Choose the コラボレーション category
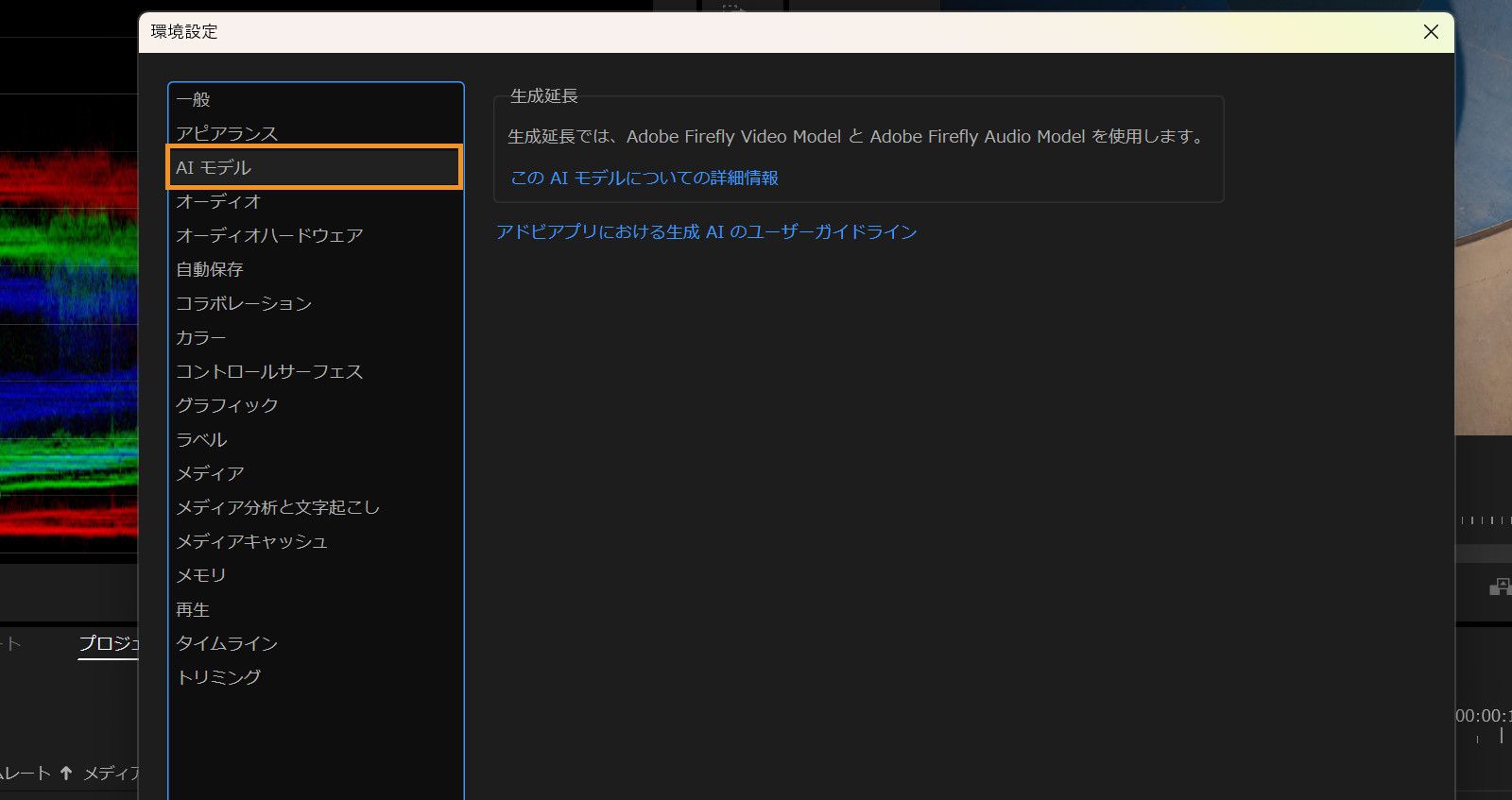 click(x=316, y=303)
